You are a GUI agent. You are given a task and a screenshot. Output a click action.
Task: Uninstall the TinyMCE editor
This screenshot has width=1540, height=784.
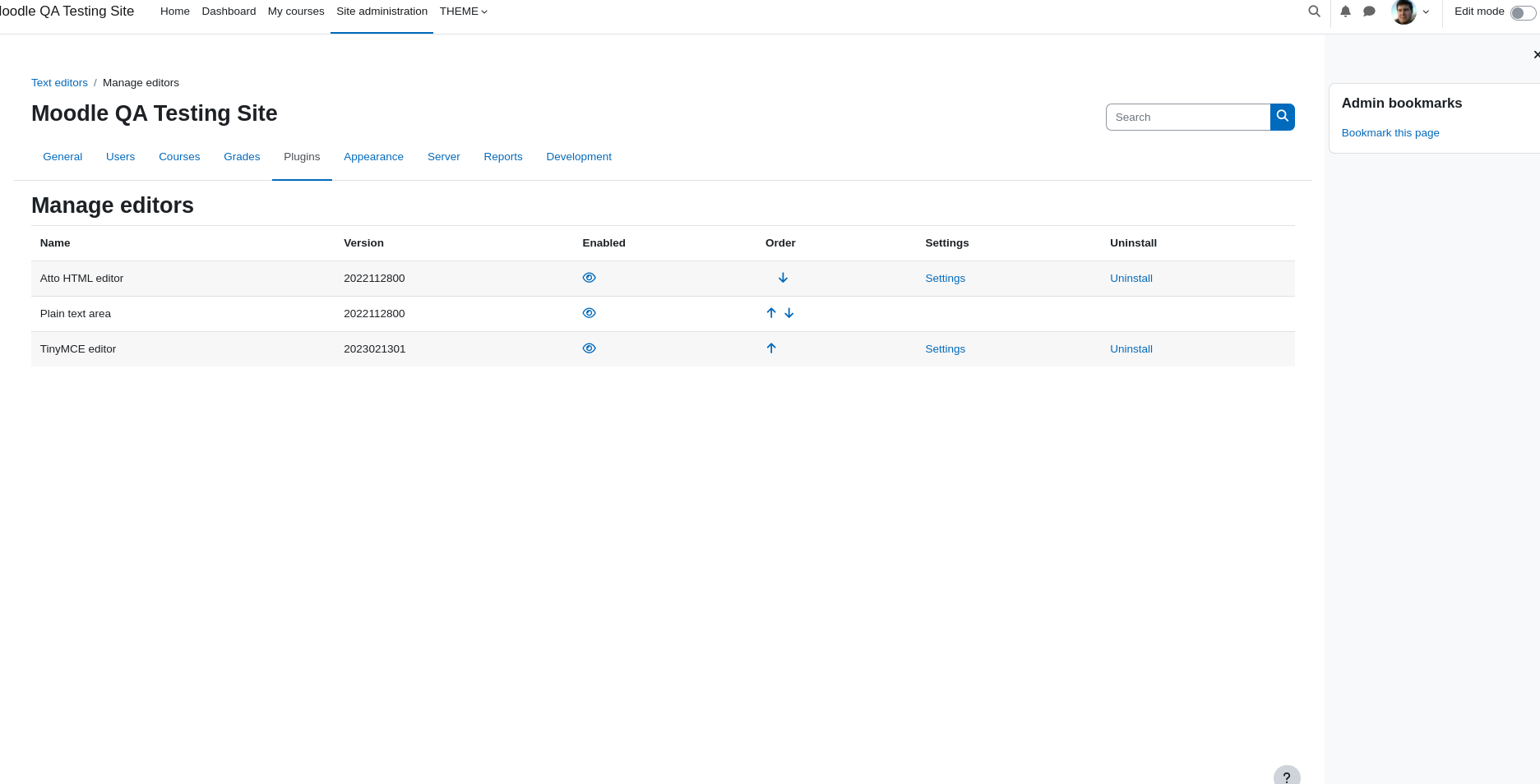(1131, 349)
